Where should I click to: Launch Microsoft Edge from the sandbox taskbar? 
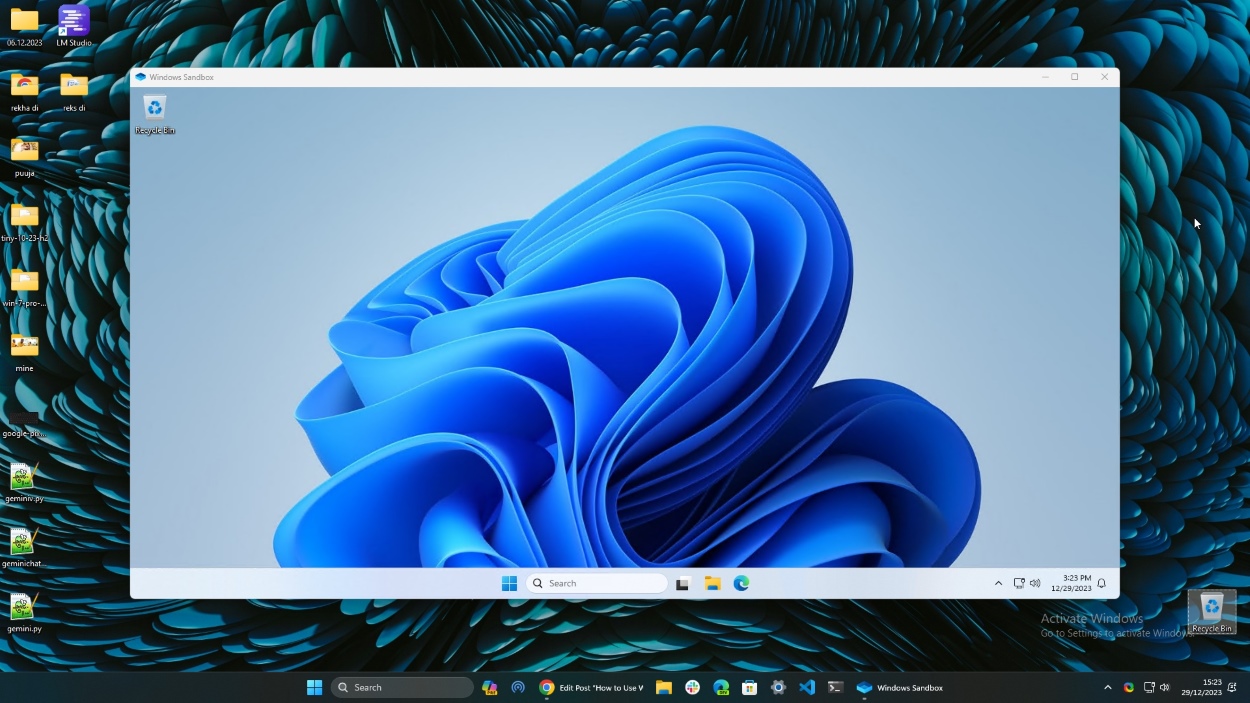click(741, 583)
